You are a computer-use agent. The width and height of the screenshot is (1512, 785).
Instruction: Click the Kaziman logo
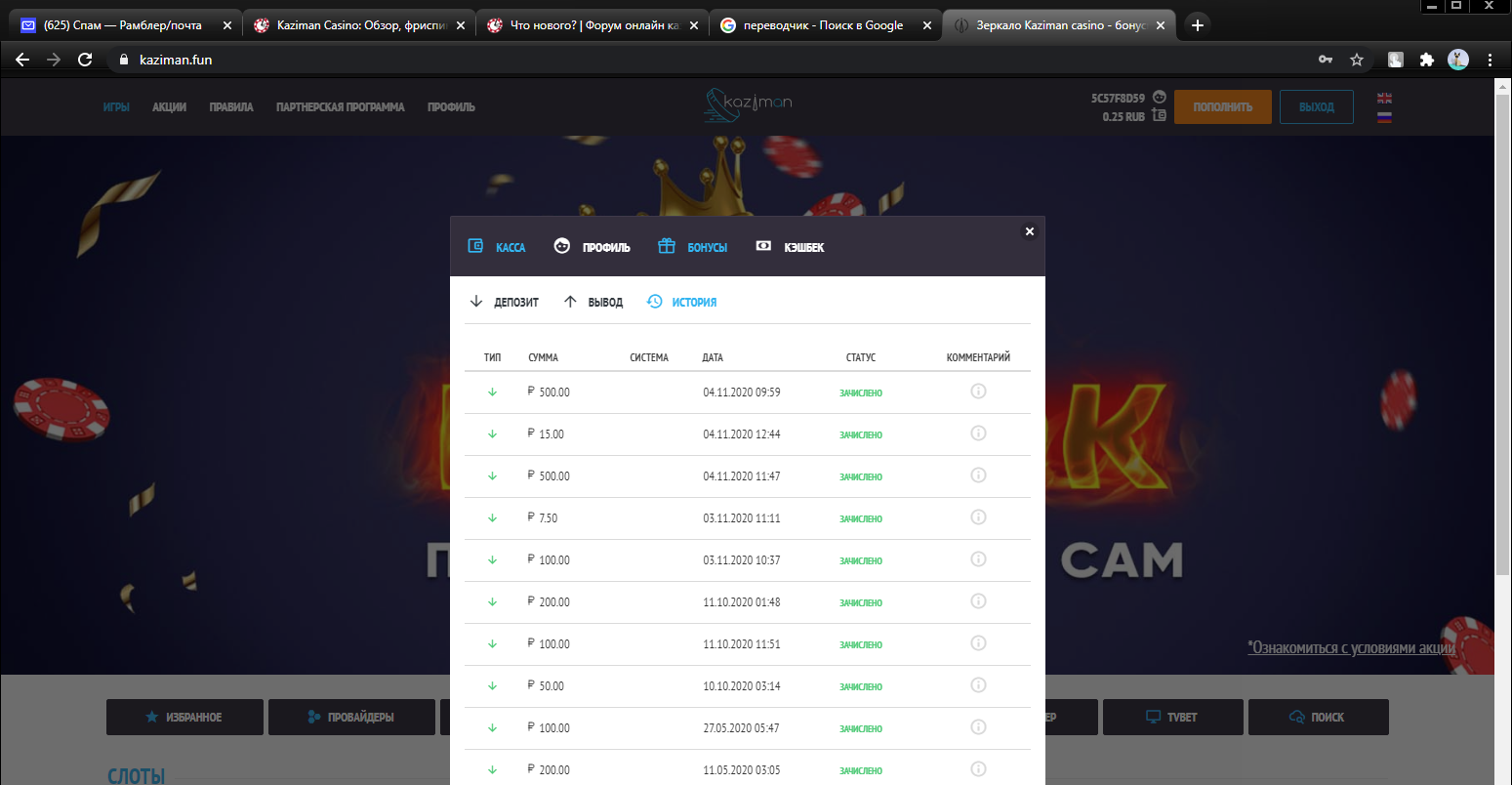point(748,104)
